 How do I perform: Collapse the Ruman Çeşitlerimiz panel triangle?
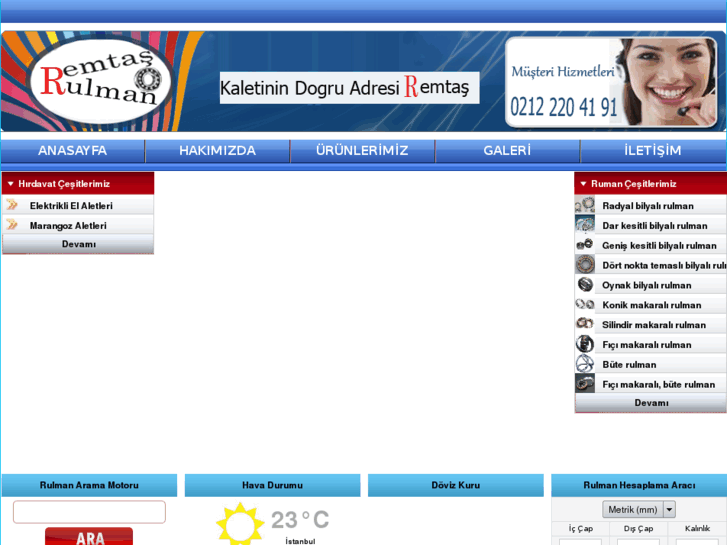pyautogui.click(x=583, y=184)
